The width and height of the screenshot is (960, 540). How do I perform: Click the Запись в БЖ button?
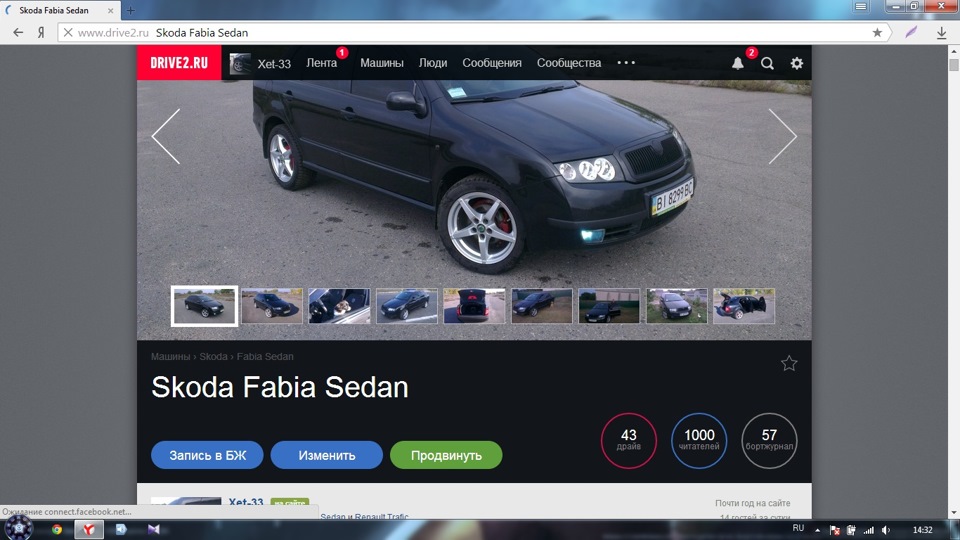tap(208, 455)
